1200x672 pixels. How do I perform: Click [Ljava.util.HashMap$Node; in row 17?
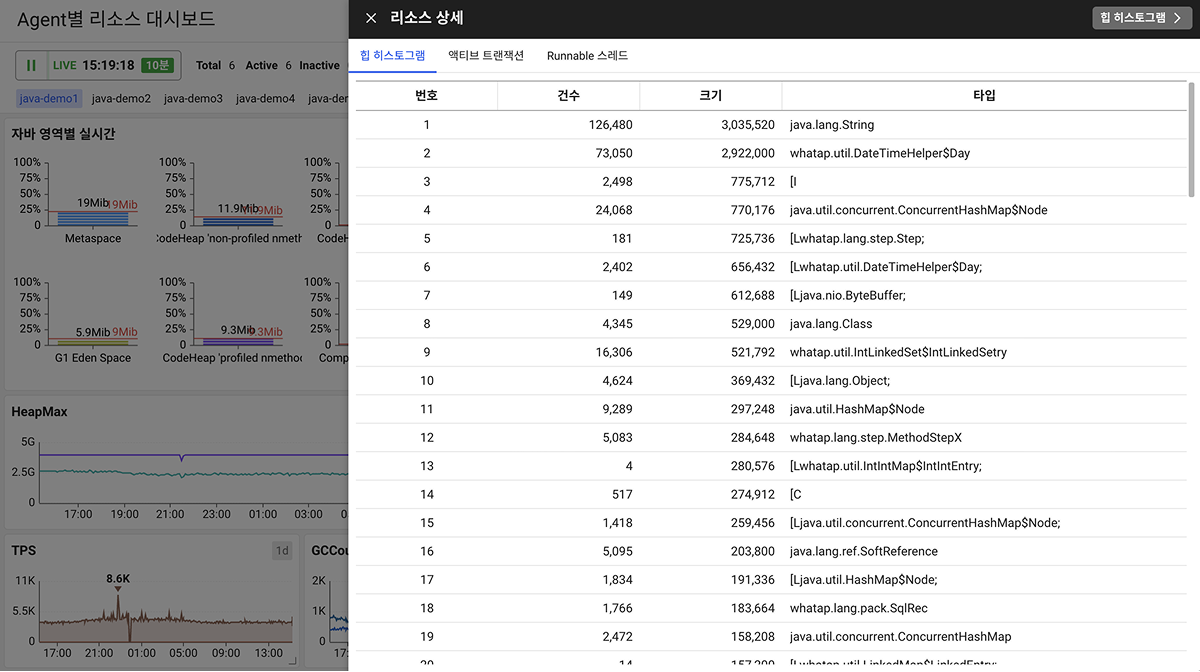click(864, 580)
